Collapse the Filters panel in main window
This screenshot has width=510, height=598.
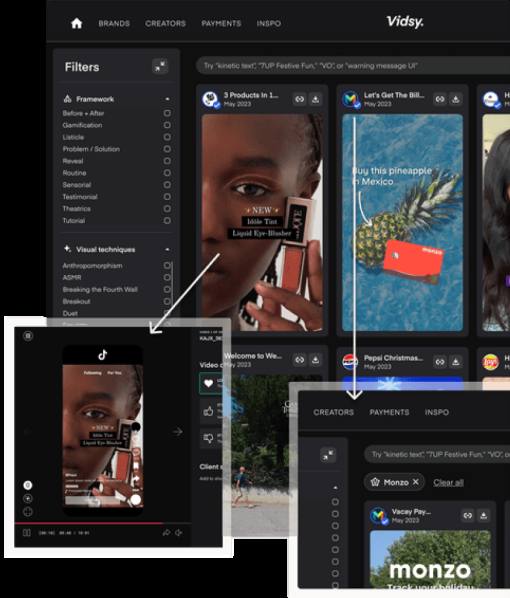point(160,66)
